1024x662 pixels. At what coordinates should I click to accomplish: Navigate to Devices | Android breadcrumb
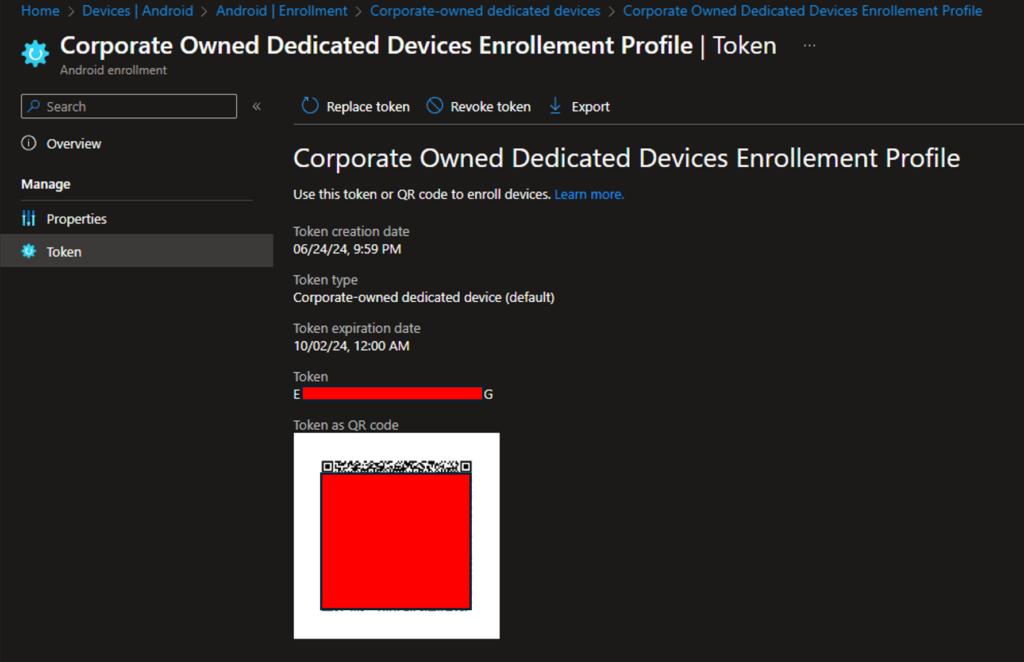pos(138,10)
